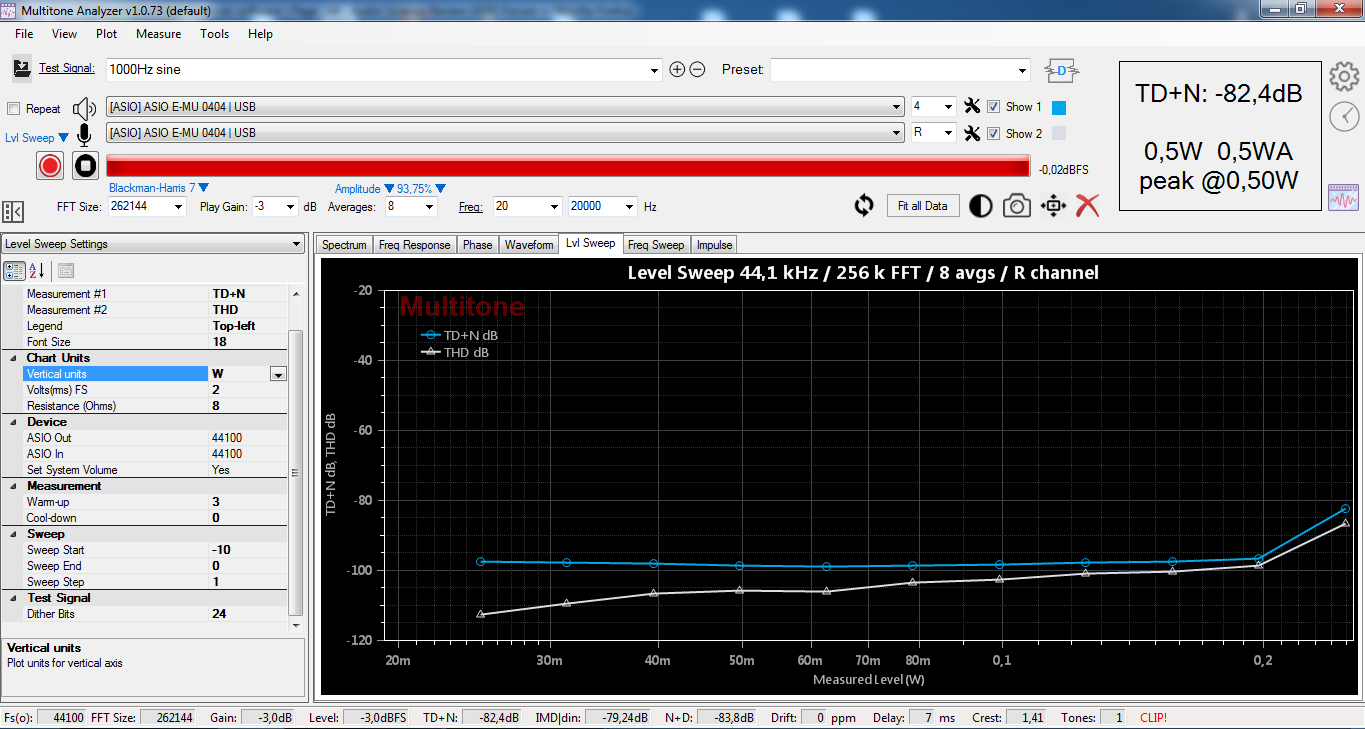Toggle the Repeat checkbox
Image resolution: width=1365 pixels, height=729 pixels.
pos(14,108)
